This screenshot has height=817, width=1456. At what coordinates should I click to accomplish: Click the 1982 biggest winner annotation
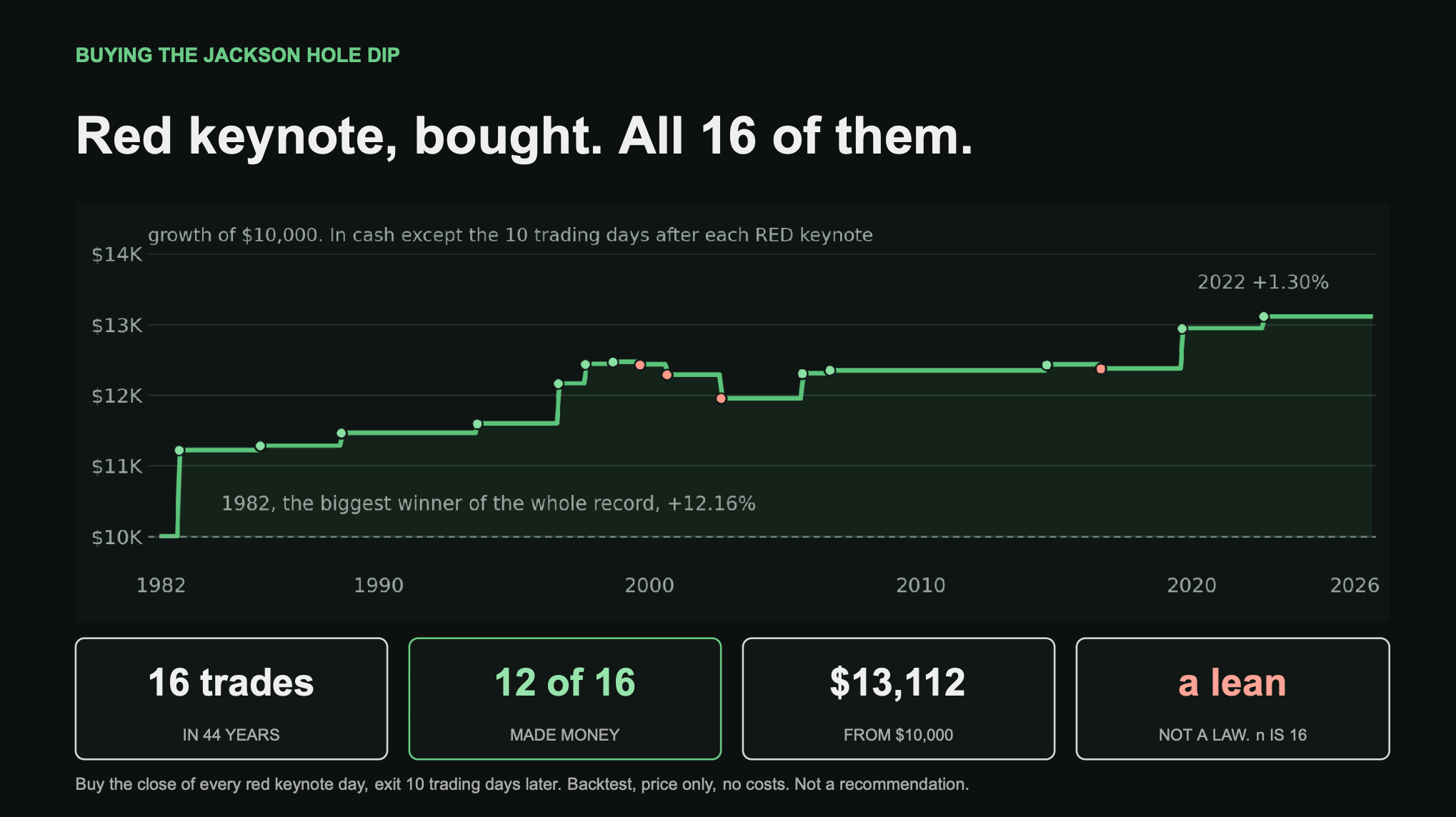[x=489, y=503]
